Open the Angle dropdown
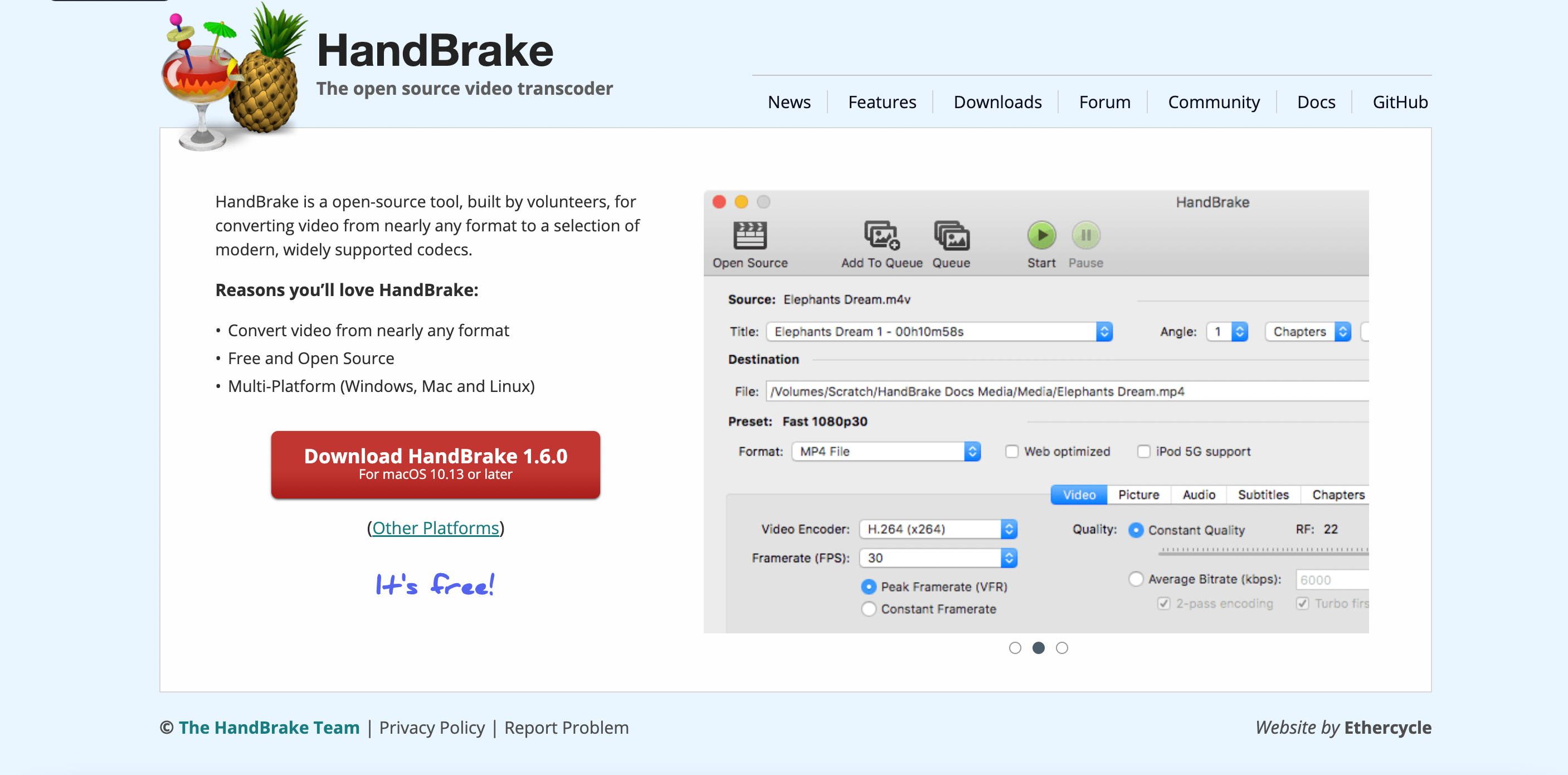This screenshot has width=1568, height=775. point(1227,331)
